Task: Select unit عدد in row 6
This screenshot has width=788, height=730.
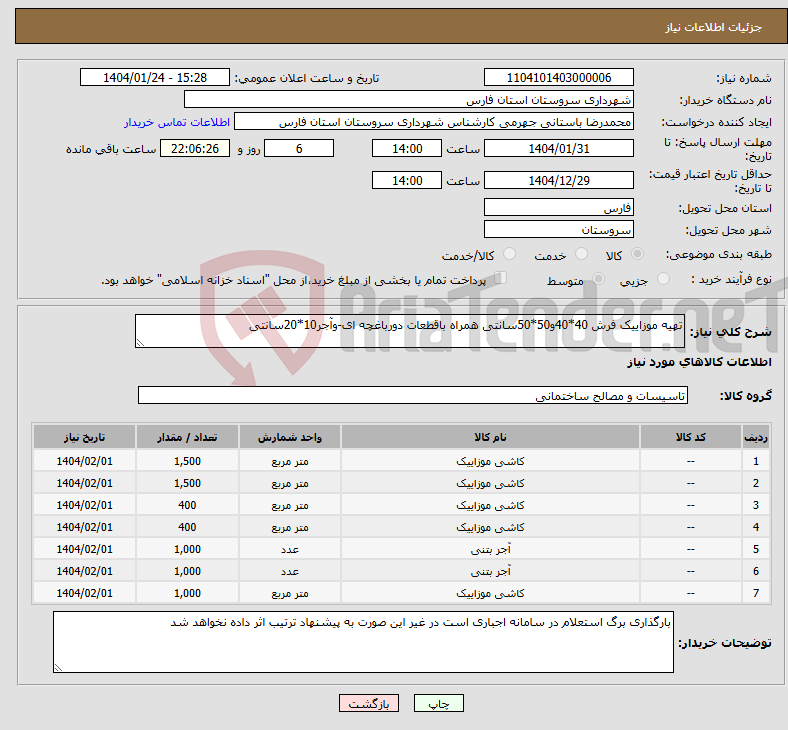Action: tap(290, 572)
